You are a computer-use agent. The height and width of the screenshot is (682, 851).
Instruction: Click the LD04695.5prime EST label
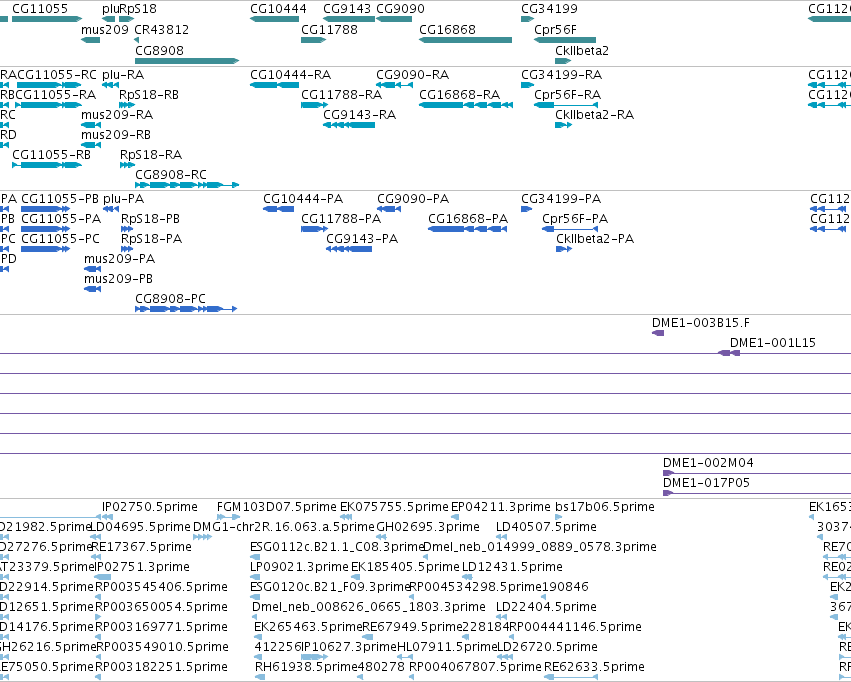141,527
